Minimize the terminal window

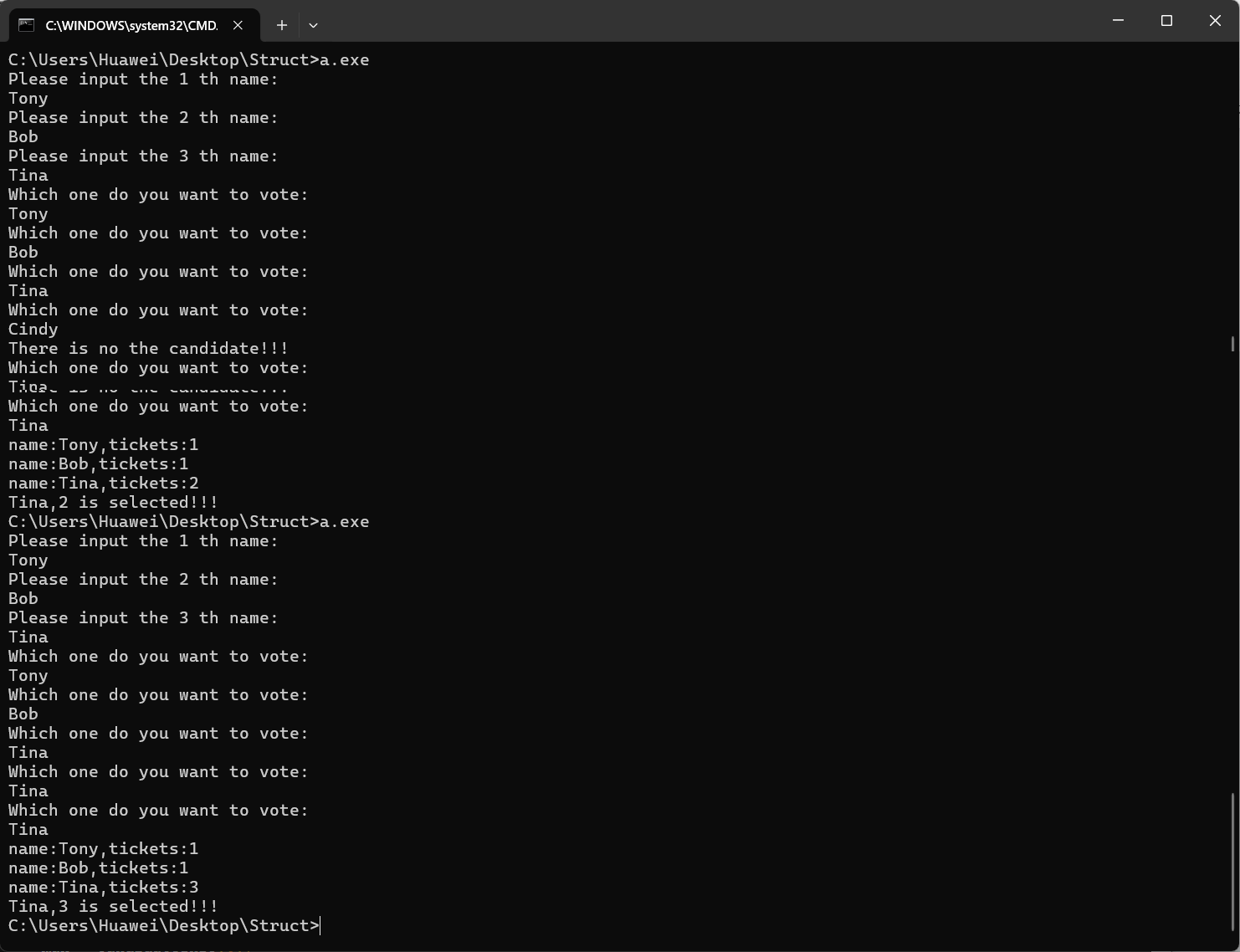coord(1118,20)
